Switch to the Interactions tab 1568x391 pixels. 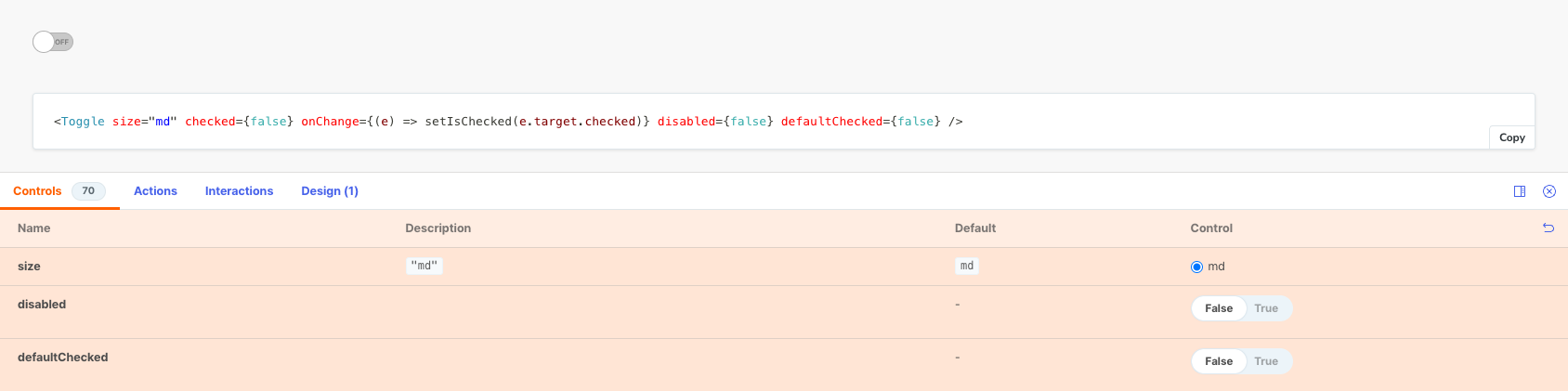click(x=239, y=191)
